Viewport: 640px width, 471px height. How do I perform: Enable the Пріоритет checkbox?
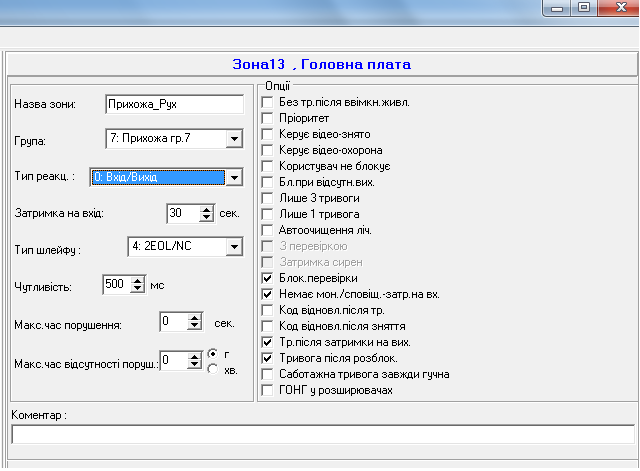click(267, 118)
